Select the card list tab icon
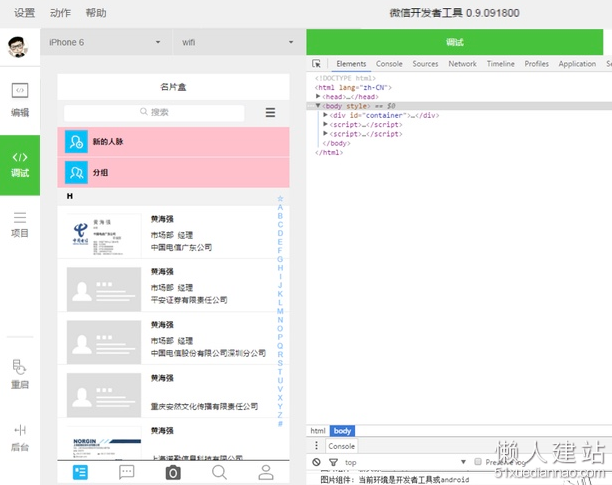The height and width of the screenshot is (485, 612). pyautogui.click(x=80, y=473)
